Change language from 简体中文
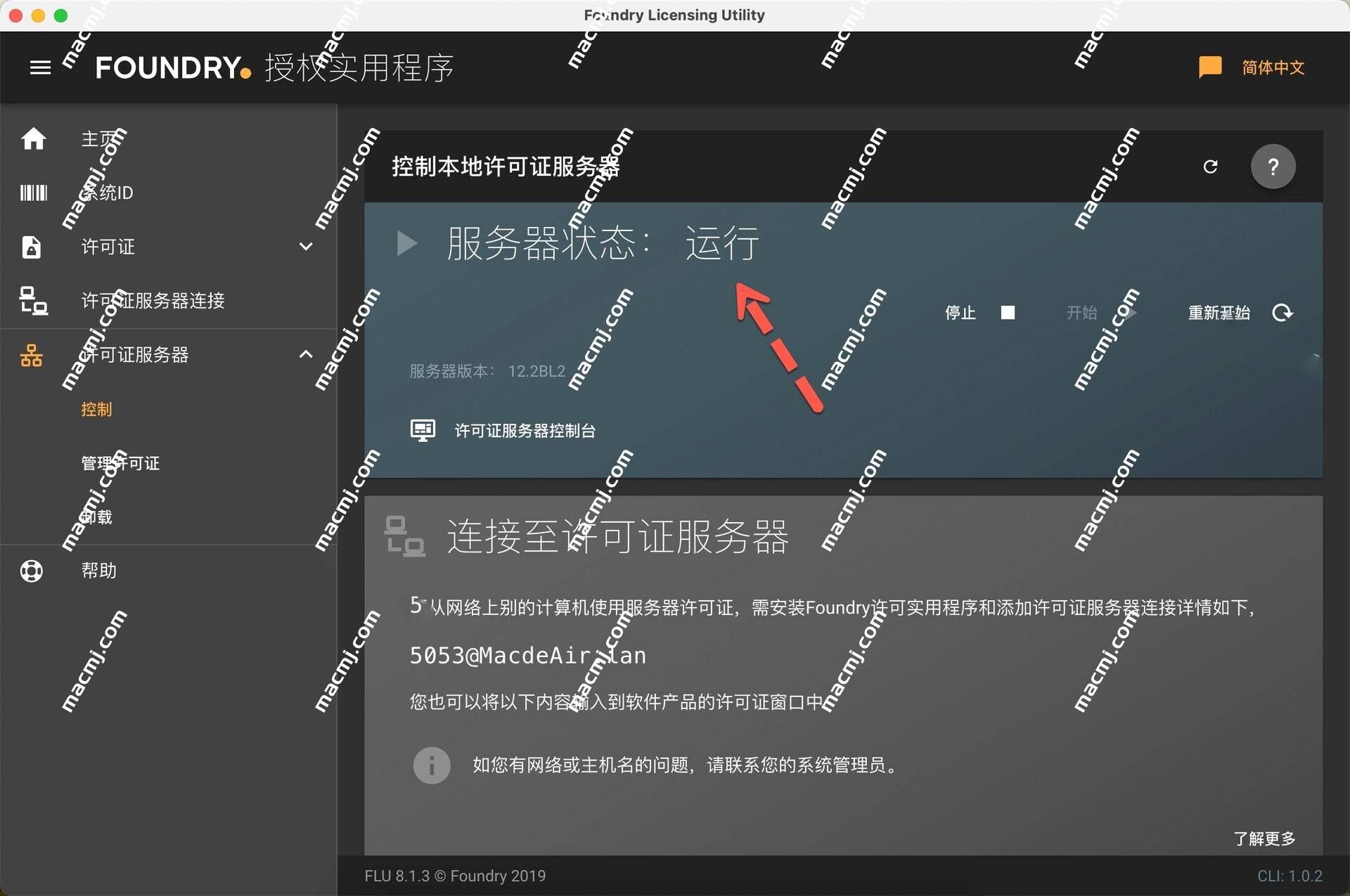 (1273, 67)
